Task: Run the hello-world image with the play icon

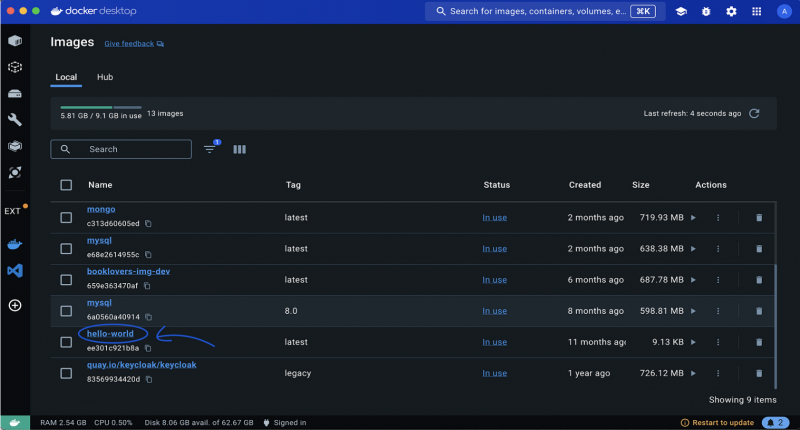Action: (694, 342)
